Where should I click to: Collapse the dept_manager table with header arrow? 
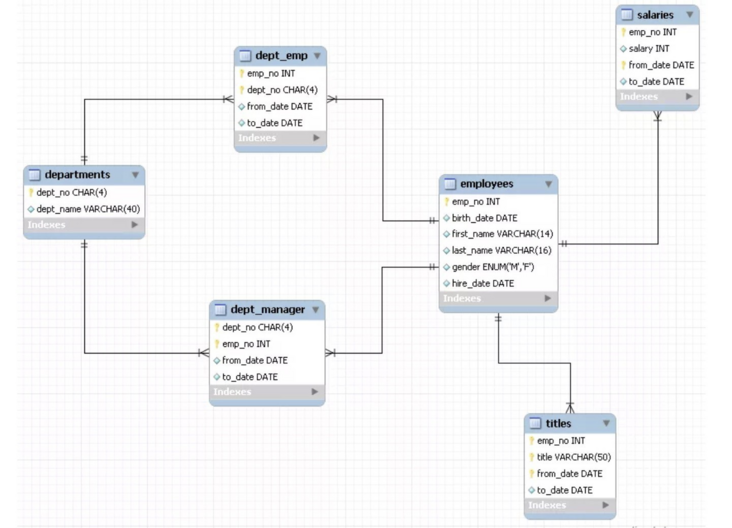[x=316, y=310]
